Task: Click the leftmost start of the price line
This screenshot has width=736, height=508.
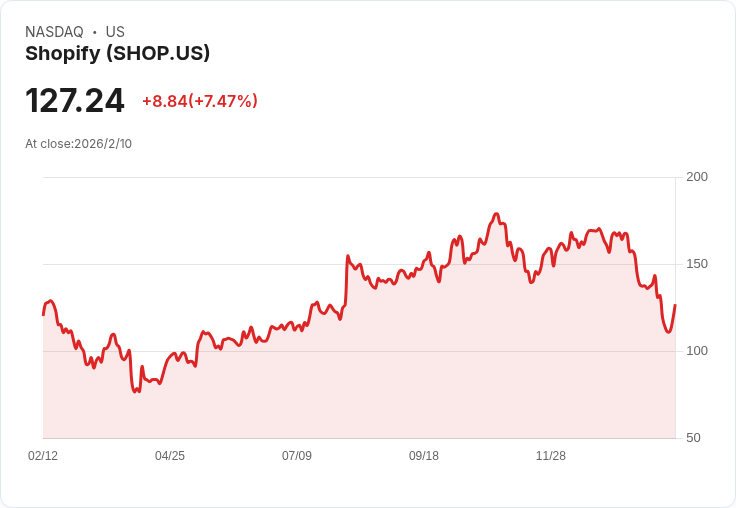Action: pos(43,314)
